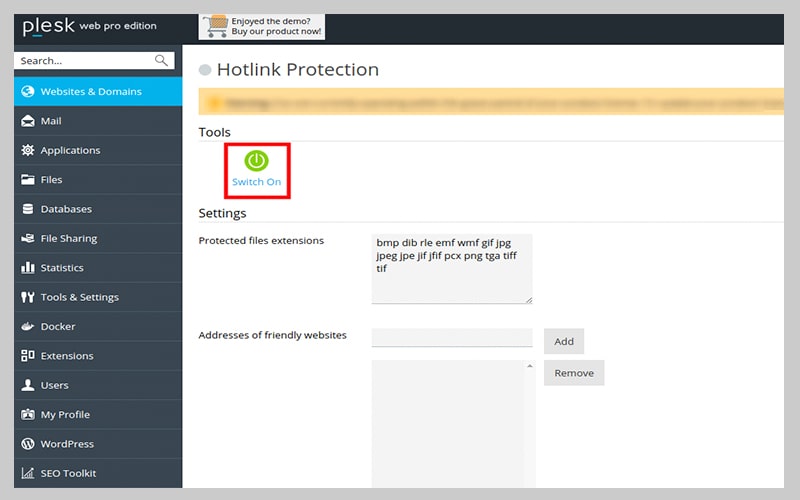Select Websites & Domains in sidebar
The image size is (800, 500).
[x=91, y=92]
